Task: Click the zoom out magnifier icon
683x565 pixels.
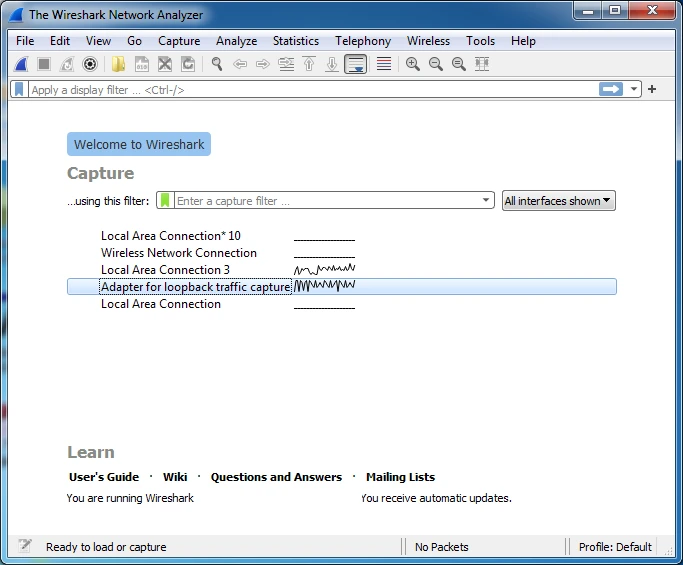Action: [436, 64]
